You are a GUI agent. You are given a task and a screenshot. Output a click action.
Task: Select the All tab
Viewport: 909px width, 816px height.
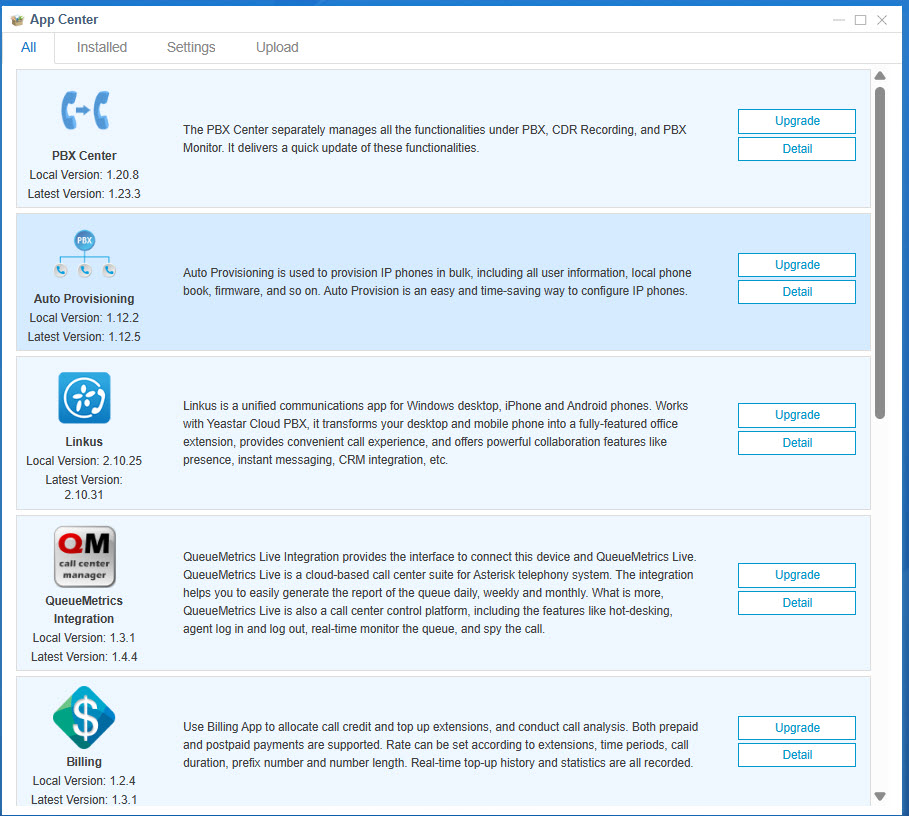coord(28,47)
